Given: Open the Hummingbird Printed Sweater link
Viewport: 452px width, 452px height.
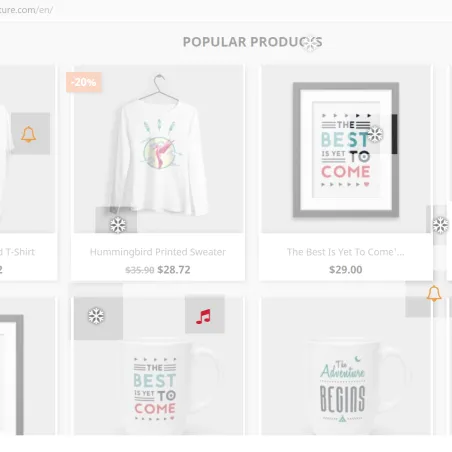Looking at the screenshot, I should click(158, 252).
